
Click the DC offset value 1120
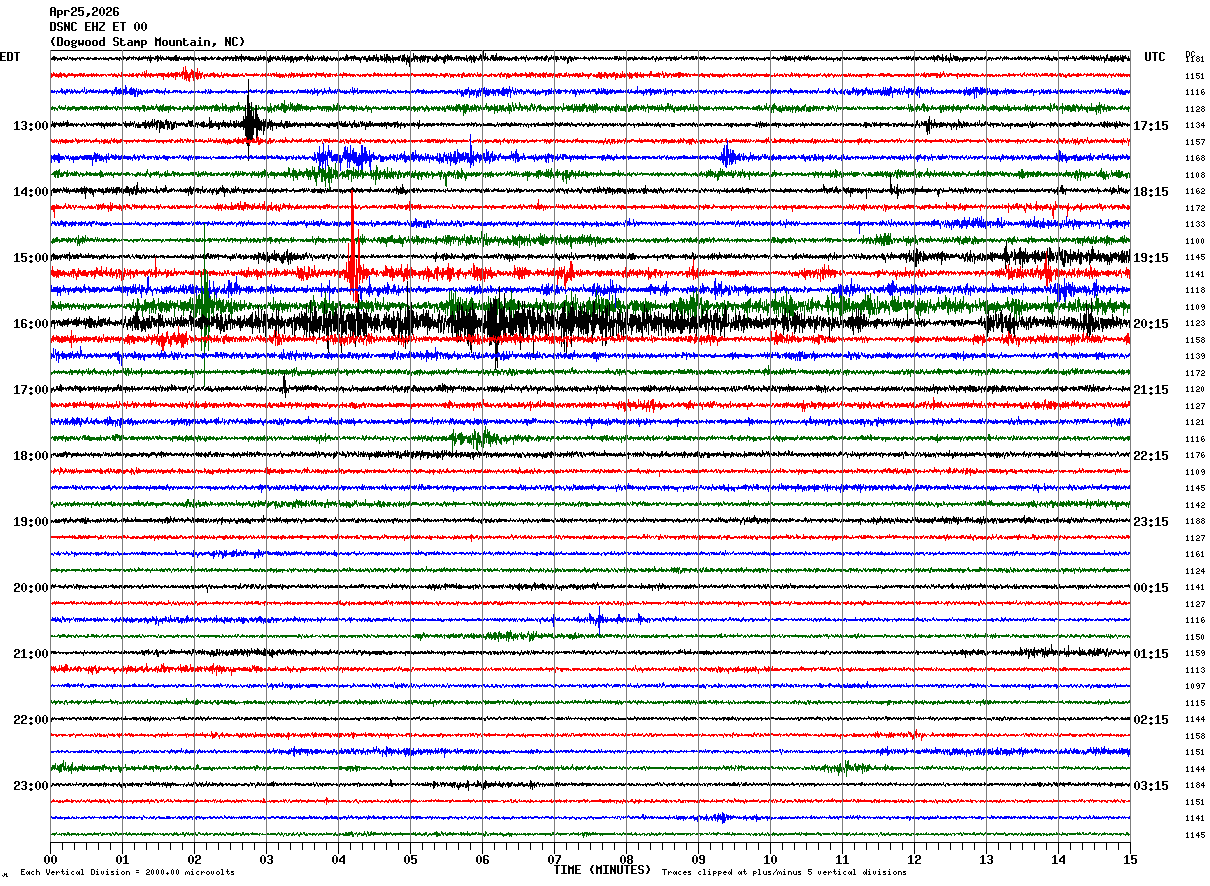pos(1194,390)
